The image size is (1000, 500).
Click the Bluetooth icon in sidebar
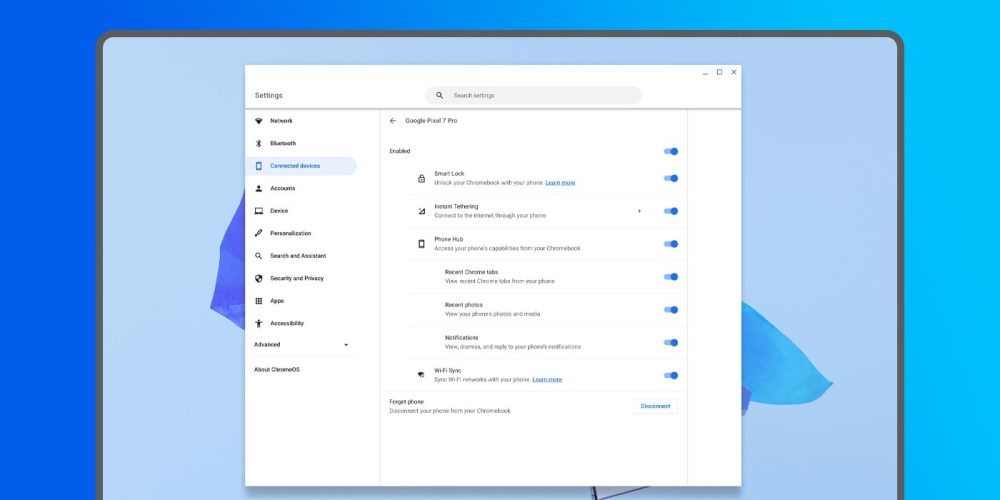click(259, 143)
